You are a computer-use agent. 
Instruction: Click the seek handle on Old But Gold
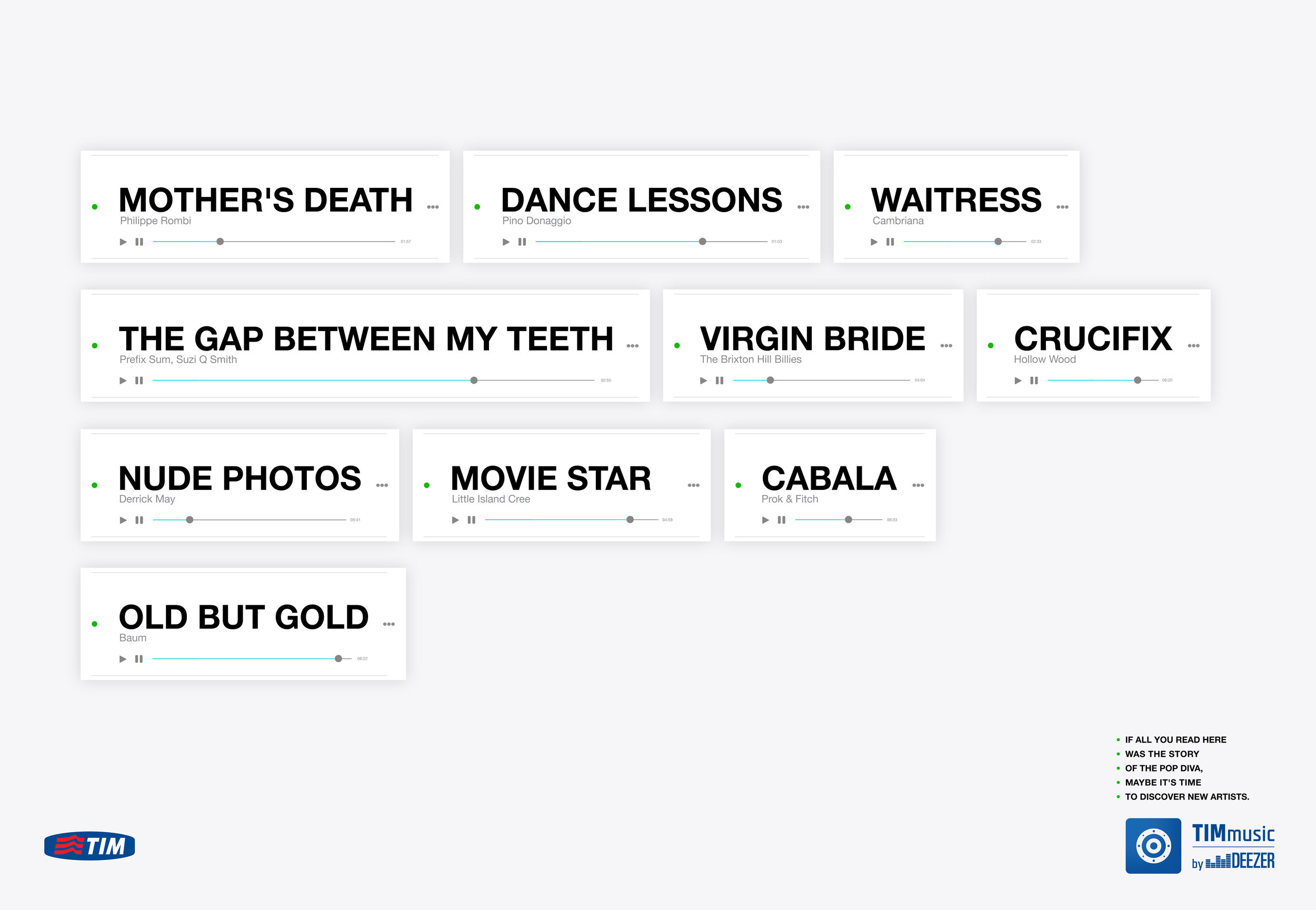coord(338,658)
